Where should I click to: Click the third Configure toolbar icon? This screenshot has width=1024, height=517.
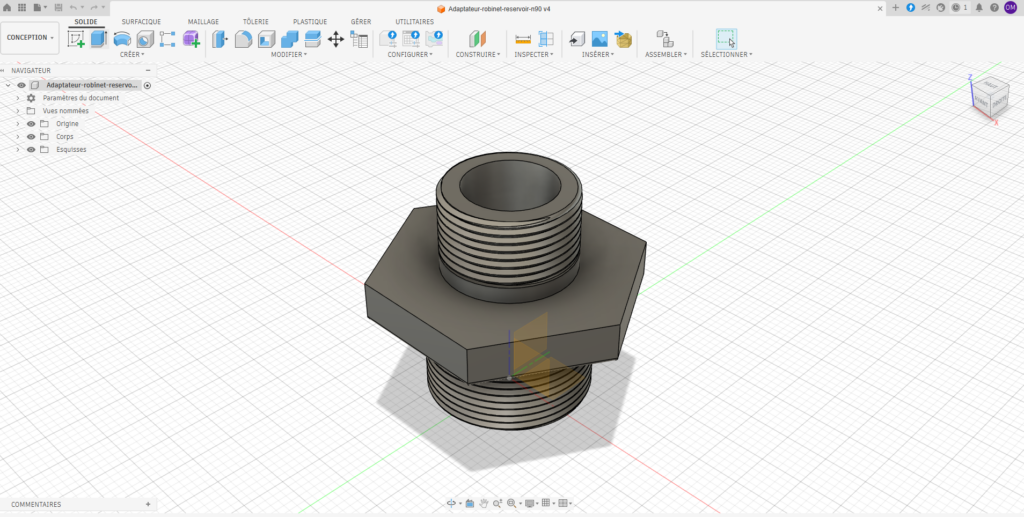434,39
